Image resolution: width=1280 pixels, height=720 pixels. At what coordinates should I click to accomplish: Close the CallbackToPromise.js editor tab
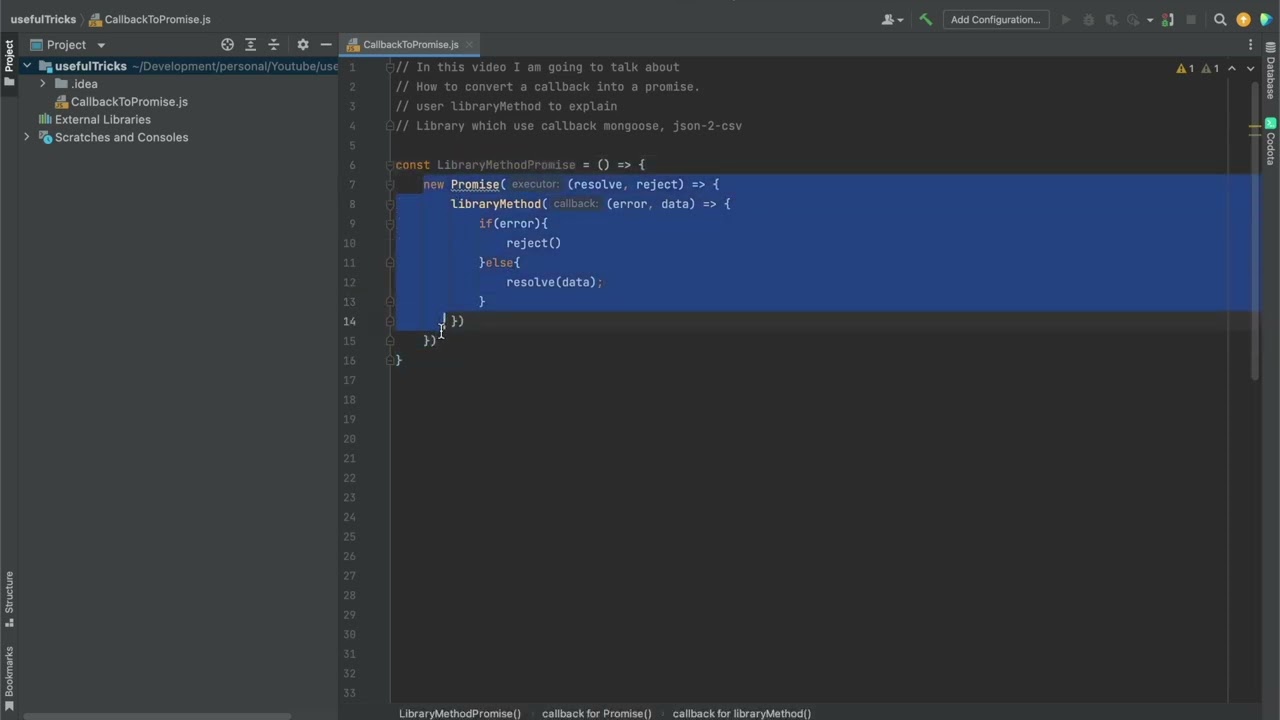click(469, 44)
